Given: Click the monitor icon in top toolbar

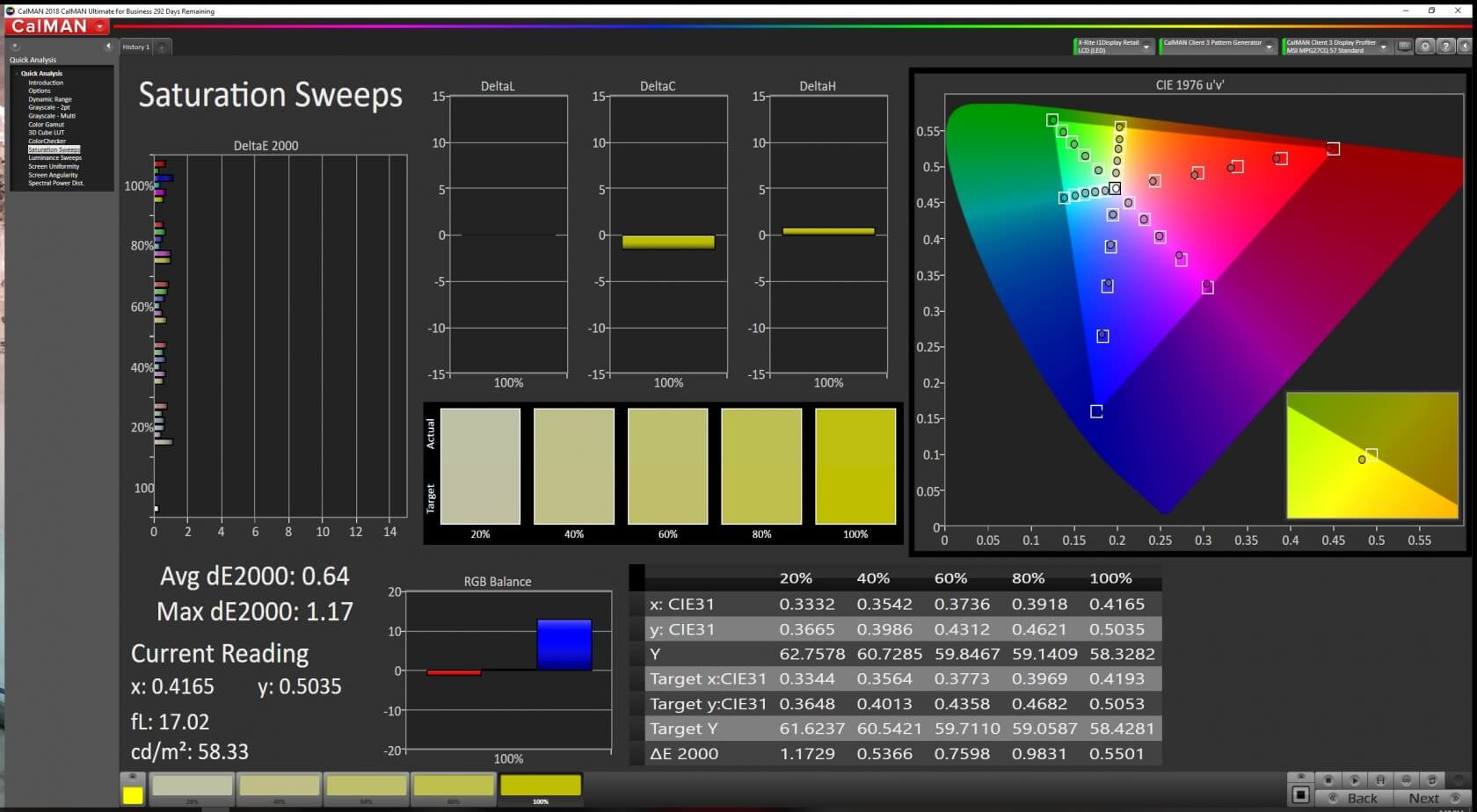Looking at the screenshot, I should (1405, 47).
